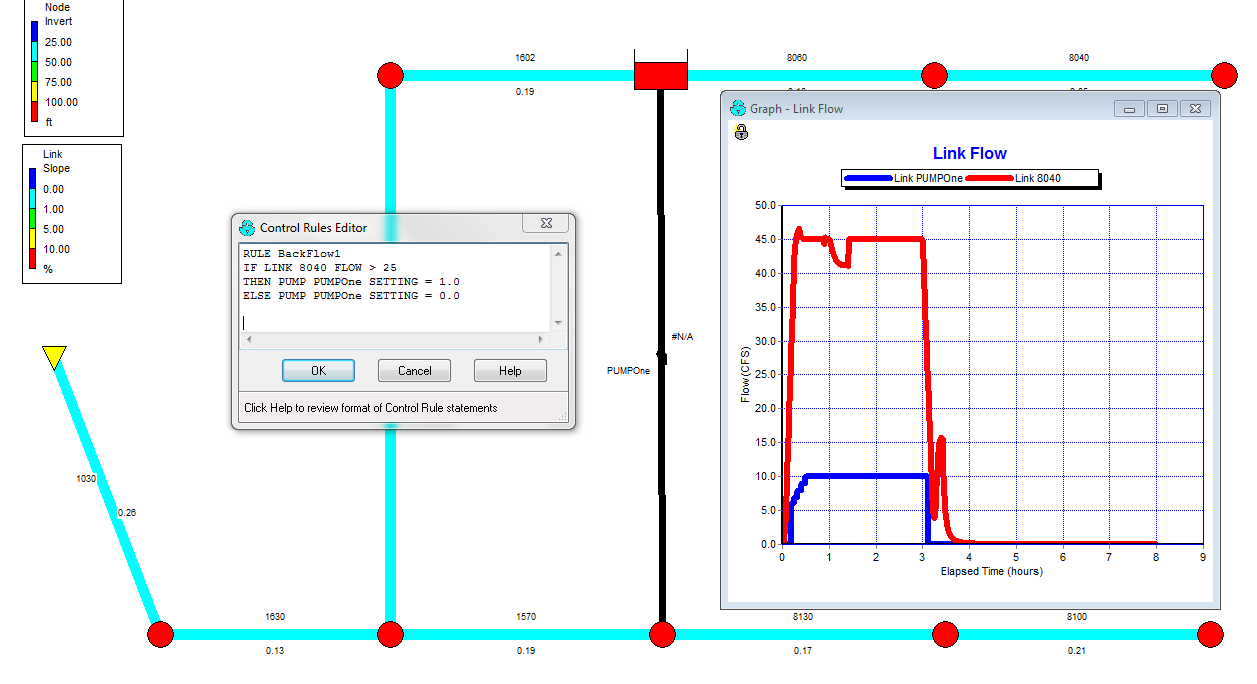This screenshot has width=1257, height=684.
Task: Select conduit label 8130
Action: pyautogui.click(x=802, y=617)
